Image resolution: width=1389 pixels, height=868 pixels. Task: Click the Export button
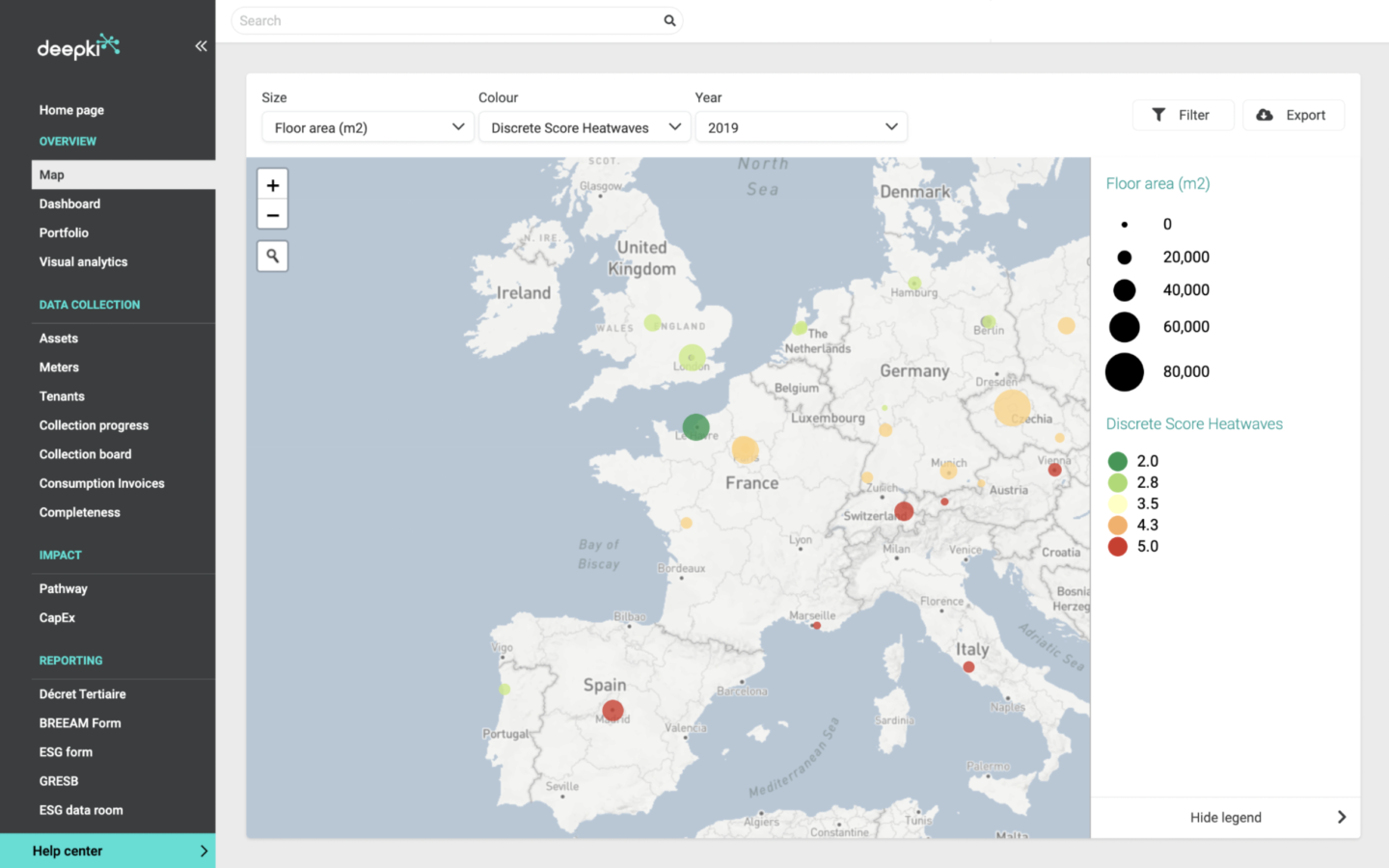click(x=1293, y=115)
